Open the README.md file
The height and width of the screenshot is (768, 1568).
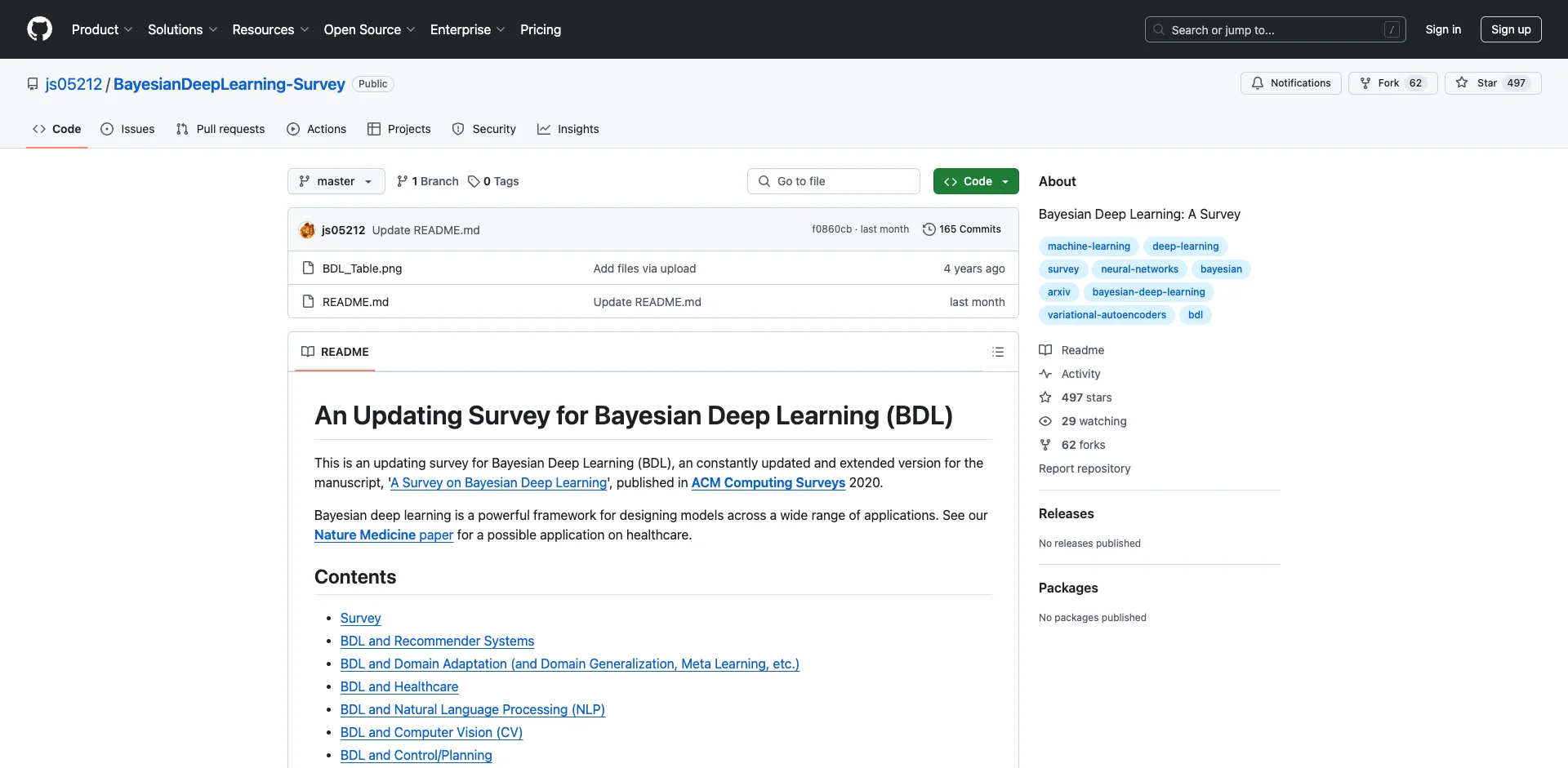(355, 302)
